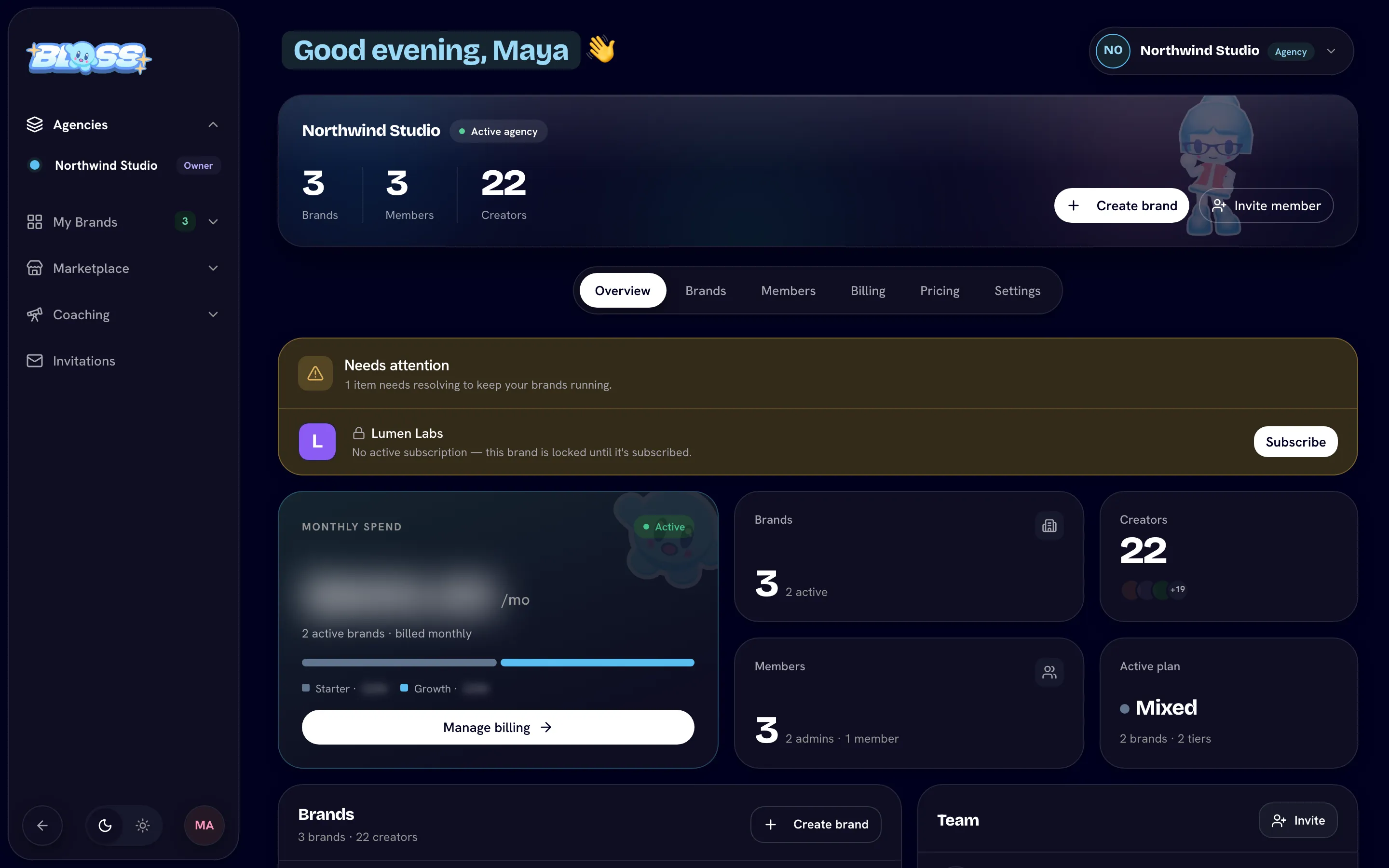Click the Invitations envelope icon
Viewport: 1389px width, 868px height.
click(34, 361)
